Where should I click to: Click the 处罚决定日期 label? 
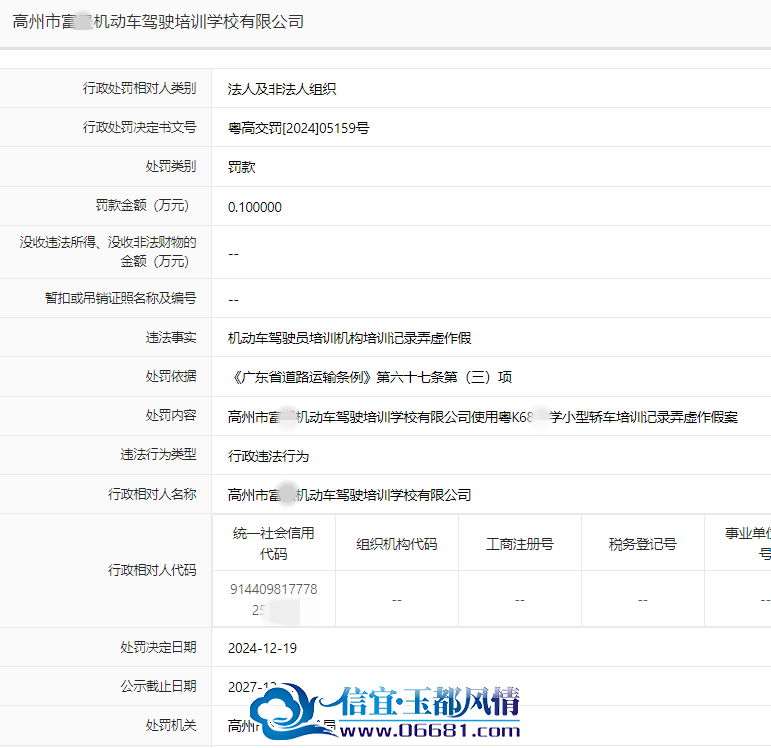point(158,647)
